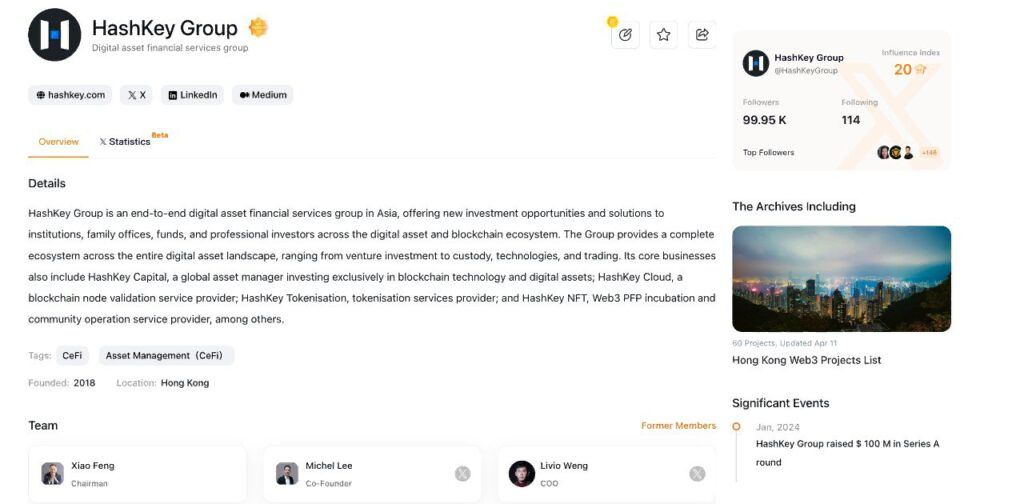The image size is (1024, 504).
Task: Select the Overview tab
Action: (58, 142)
